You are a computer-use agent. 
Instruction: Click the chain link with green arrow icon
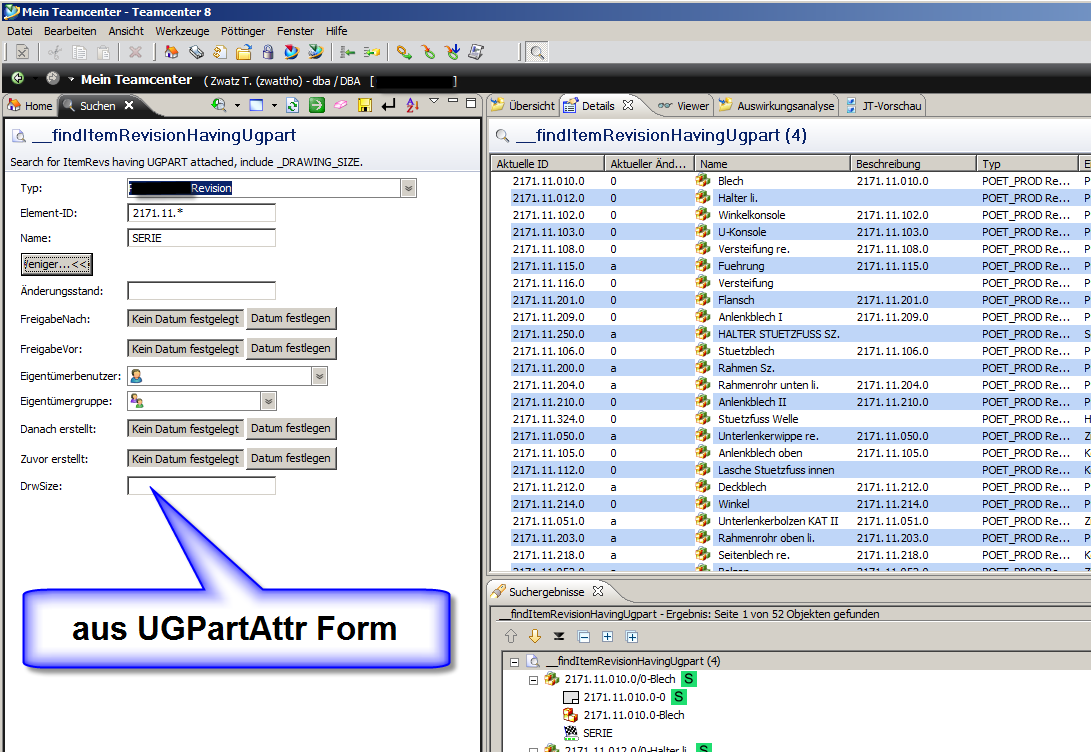[x=404, y=52]
